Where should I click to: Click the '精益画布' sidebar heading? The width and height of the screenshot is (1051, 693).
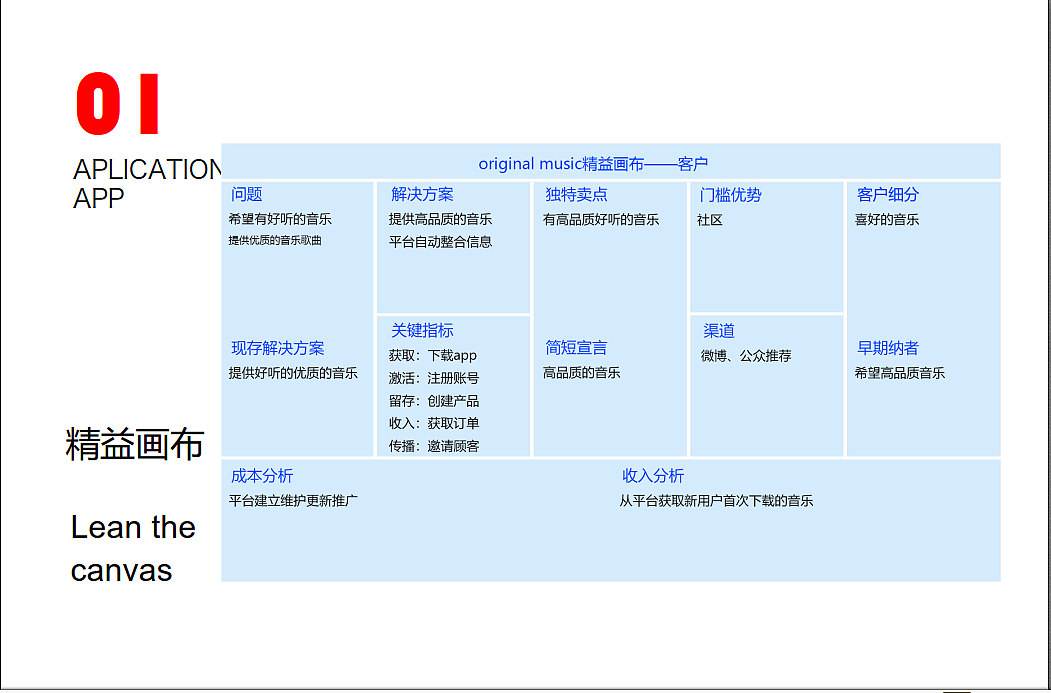(x=135, y=444)
